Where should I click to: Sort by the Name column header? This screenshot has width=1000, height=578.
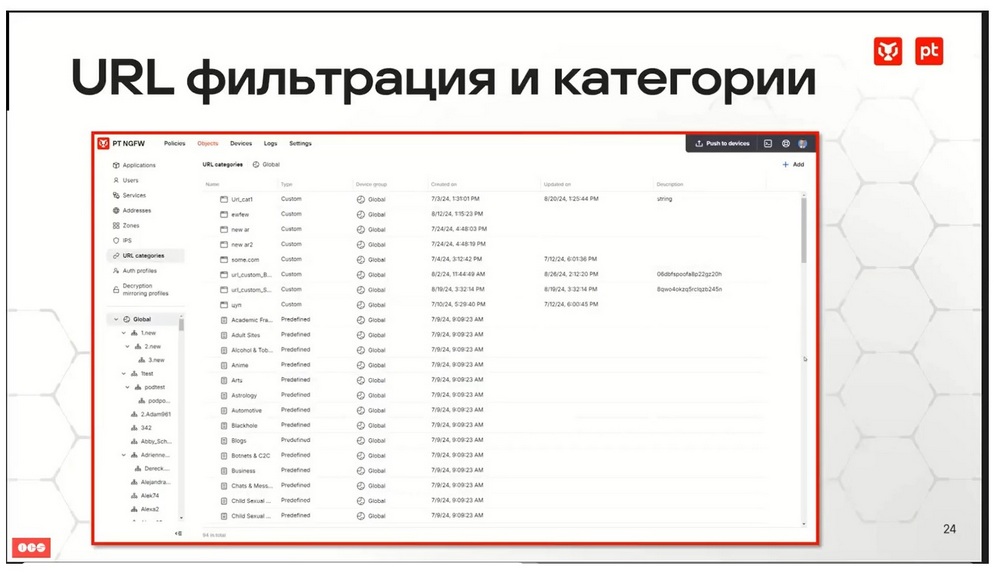(x=212, y=184)
